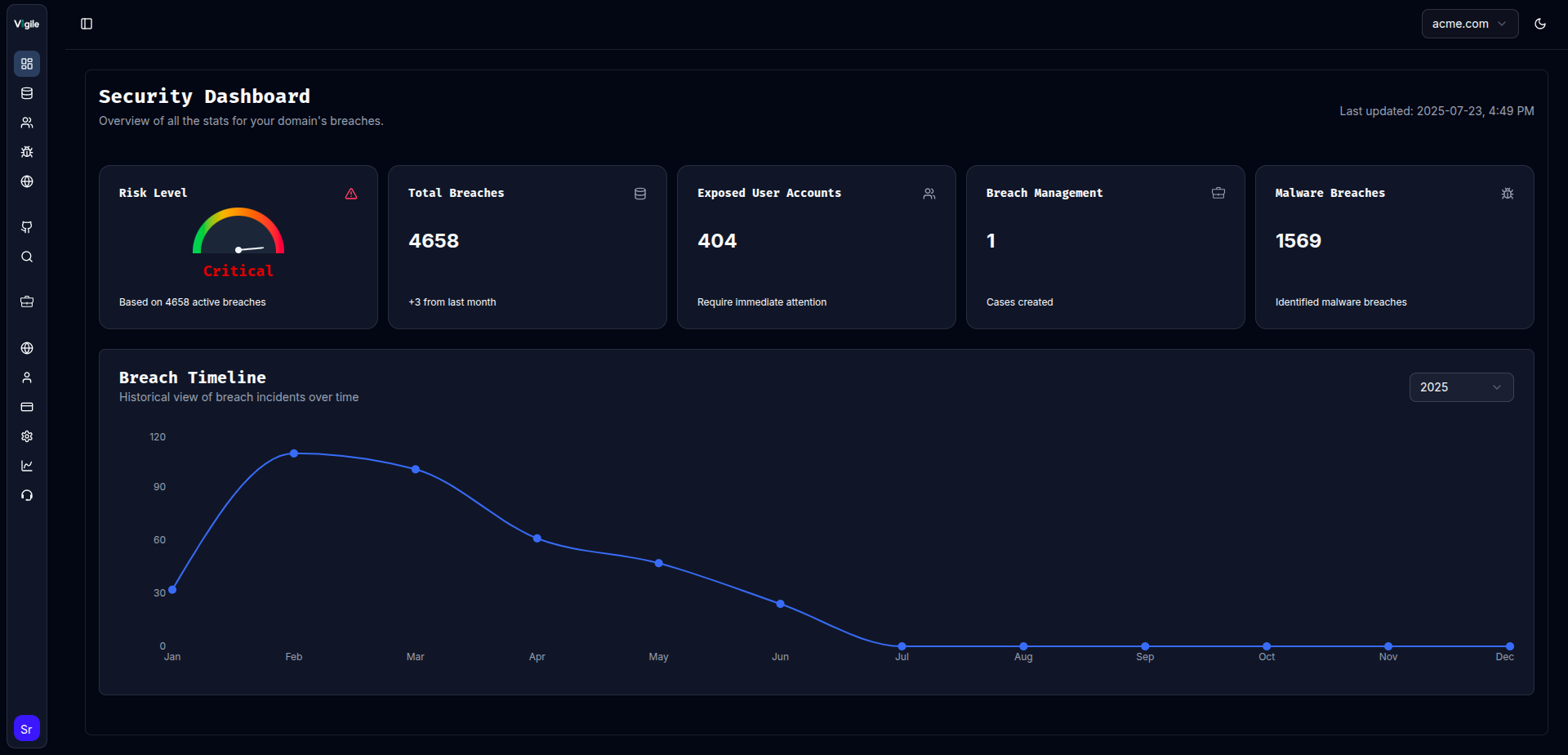Open the Breach Management card
Viewport: 1568px width, 755px height.
coord(1105,247)
